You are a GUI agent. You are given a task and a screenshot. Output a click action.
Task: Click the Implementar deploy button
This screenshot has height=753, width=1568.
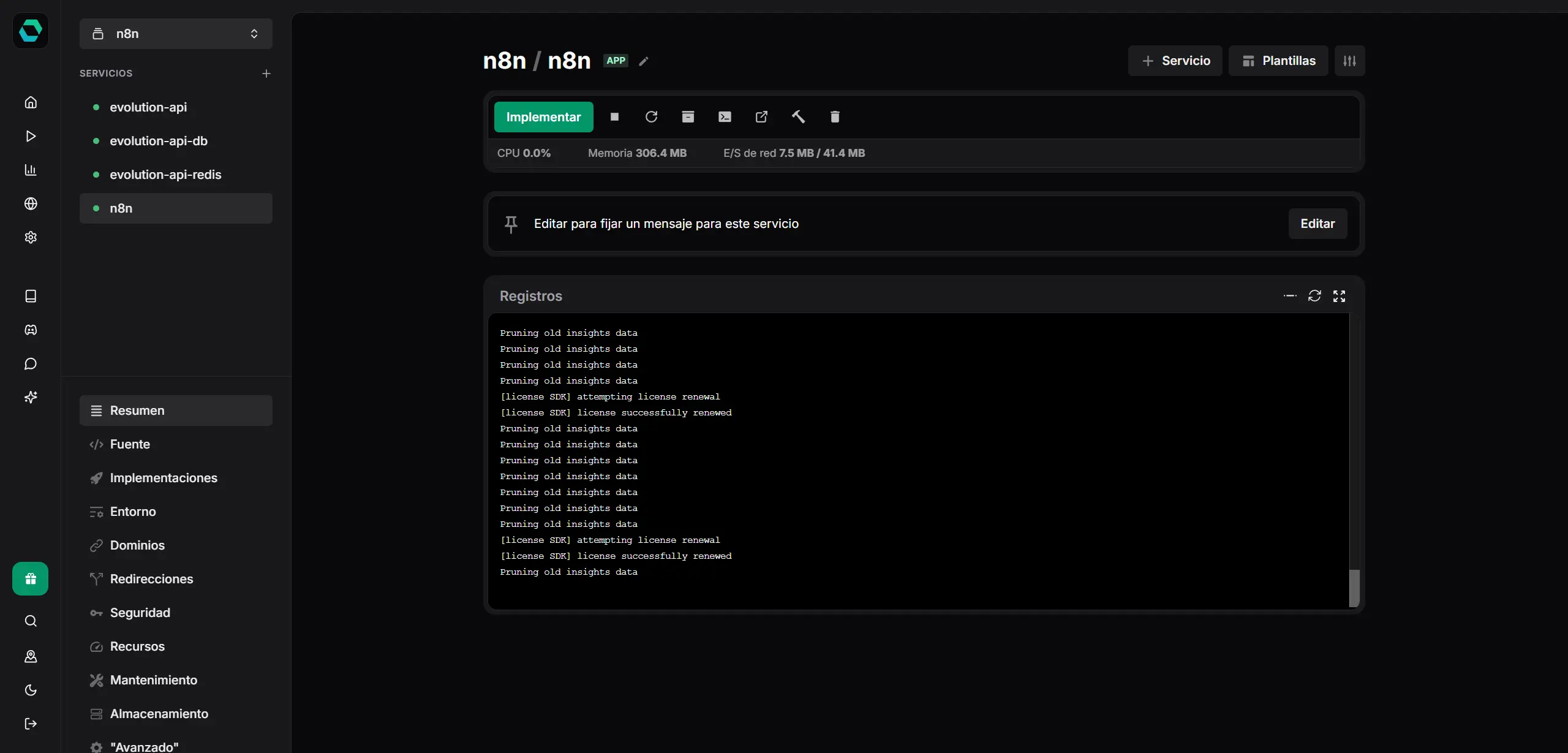click(x=543, y=117)
